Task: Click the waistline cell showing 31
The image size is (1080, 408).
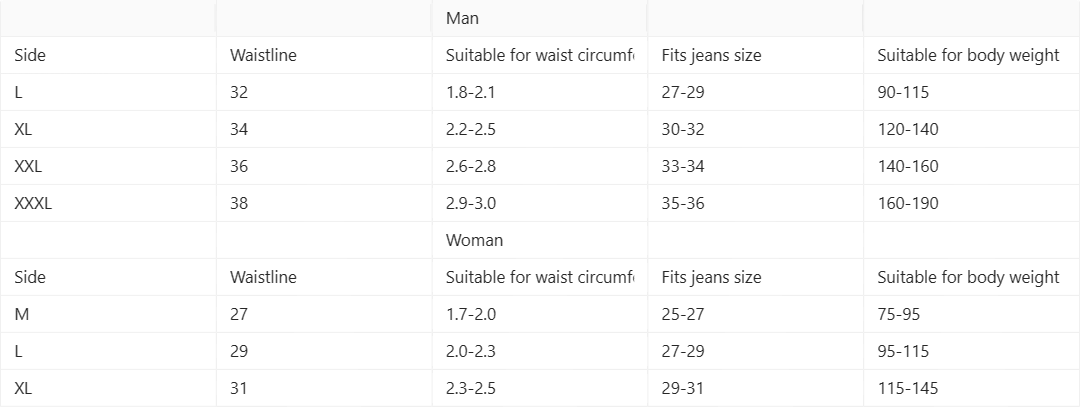Action: pos(239,388)
